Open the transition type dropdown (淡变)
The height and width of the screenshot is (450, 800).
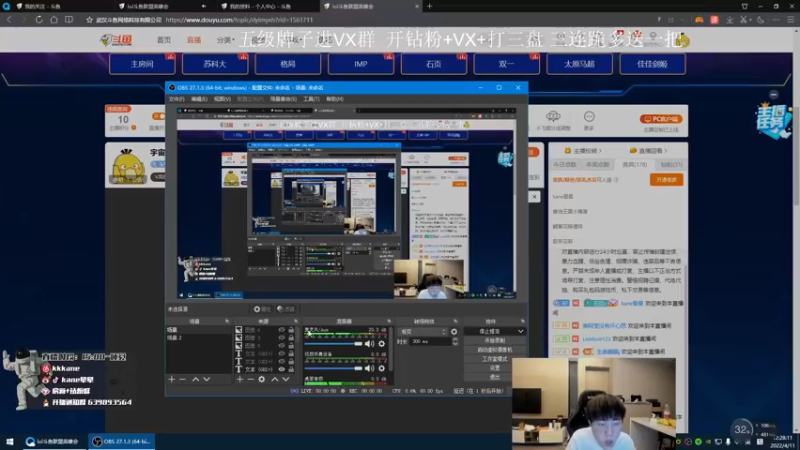[x=422, y=332]
